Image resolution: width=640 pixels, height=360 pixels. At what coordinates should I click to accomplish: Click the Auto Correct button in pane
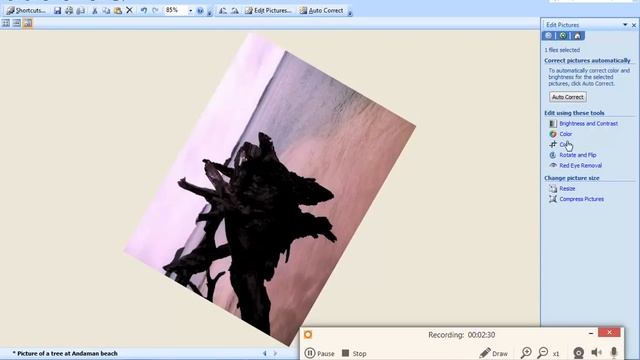(x=568, y=97)
